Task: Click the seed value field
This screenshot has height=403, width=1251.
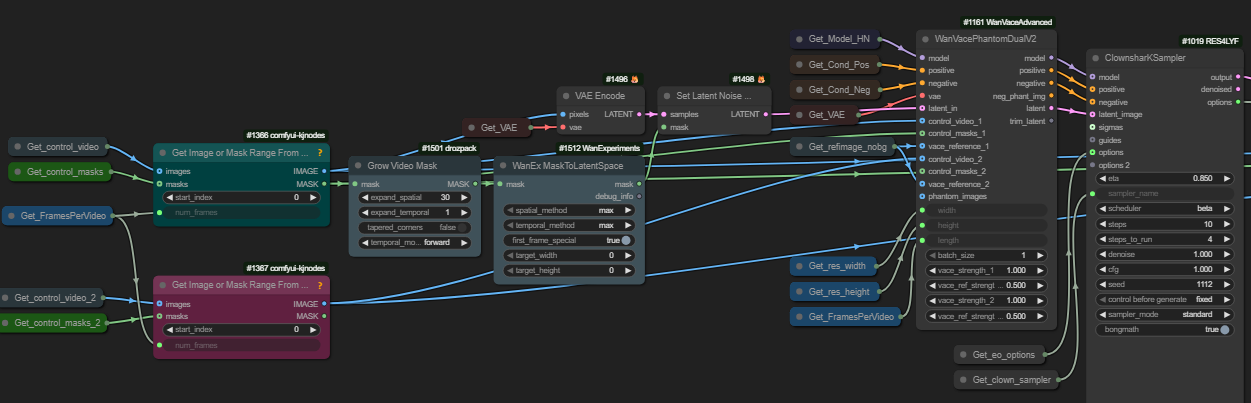Action: [x=1164, y=284]
